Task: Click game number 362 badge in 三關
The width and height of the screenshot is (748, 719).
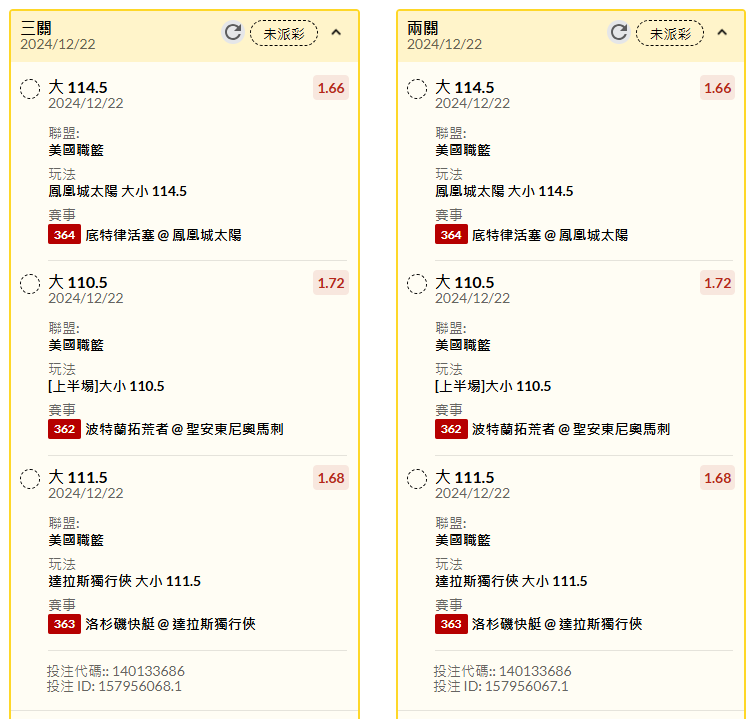Action: coord(64,429)
